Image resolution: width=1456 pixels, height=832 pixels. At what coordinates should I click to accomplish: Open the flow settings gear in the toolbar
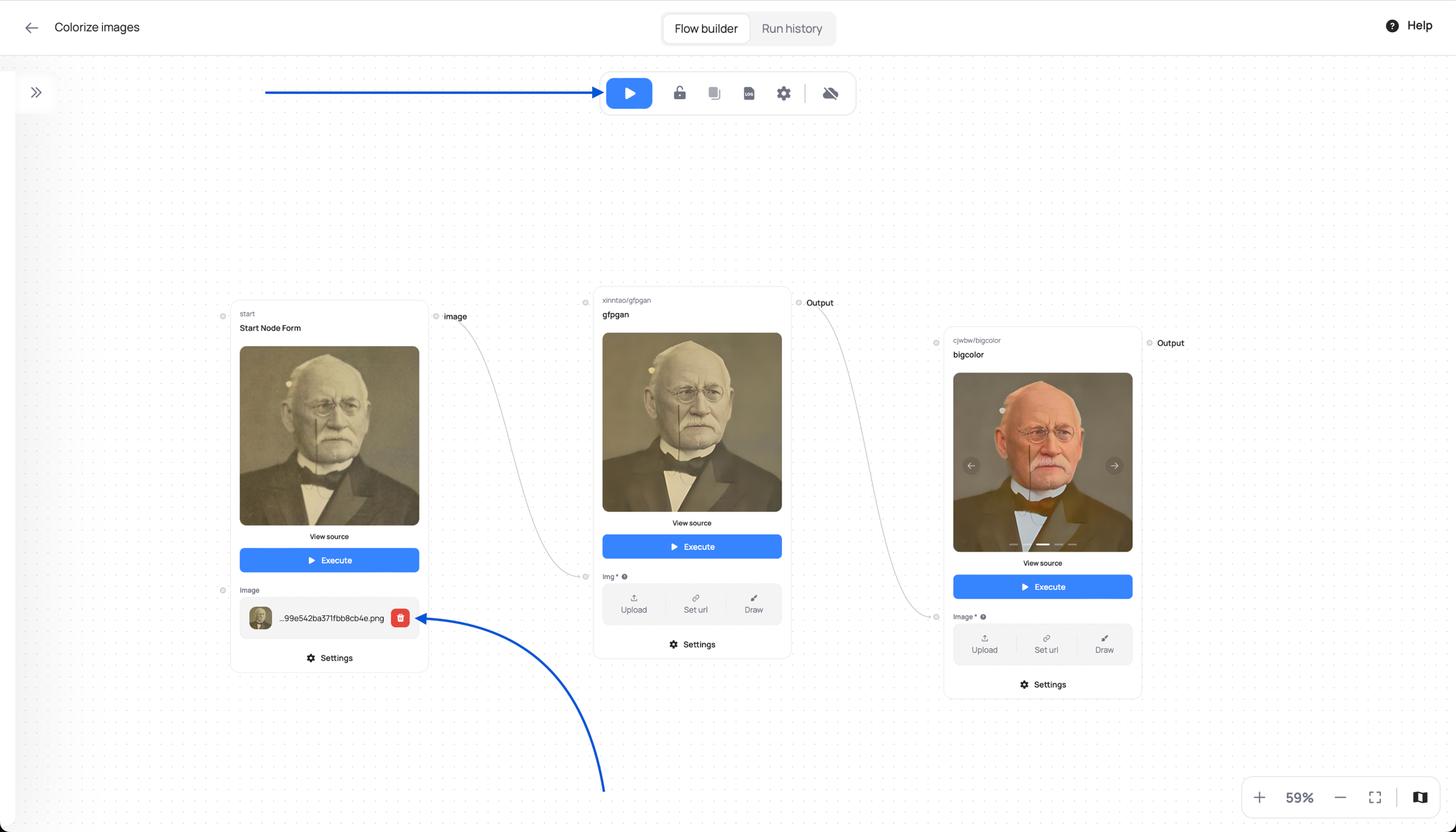784,93
